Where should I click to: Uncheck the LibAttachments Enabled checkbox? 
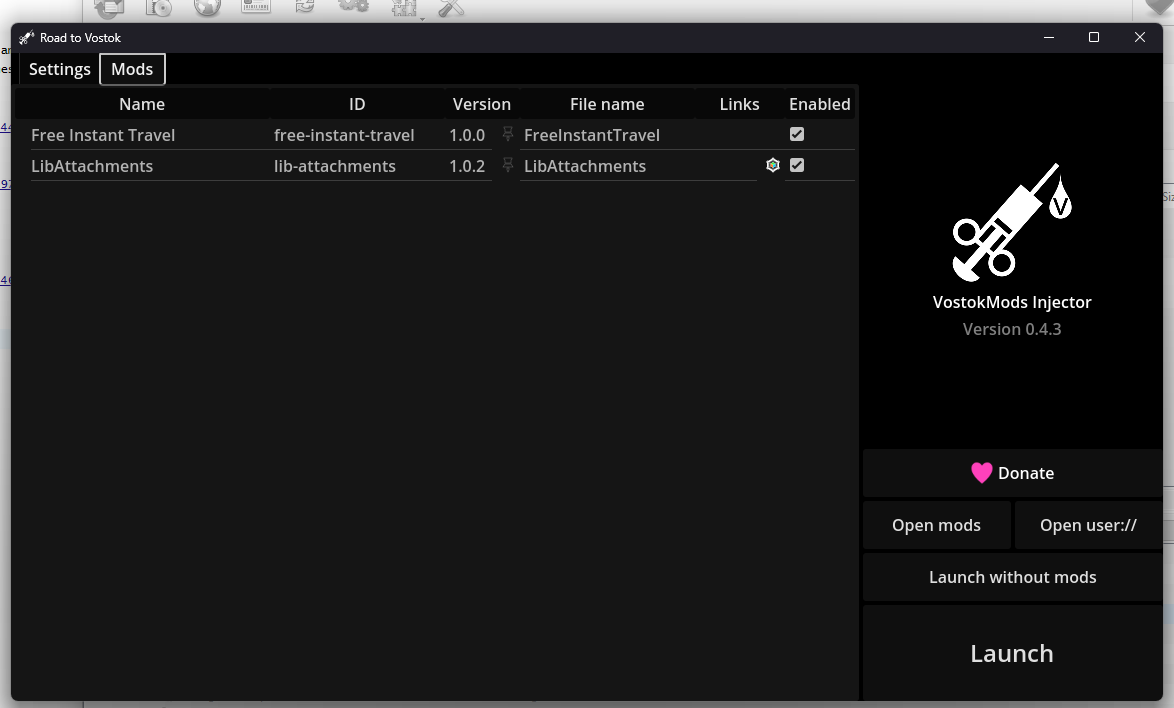point(797,165)
